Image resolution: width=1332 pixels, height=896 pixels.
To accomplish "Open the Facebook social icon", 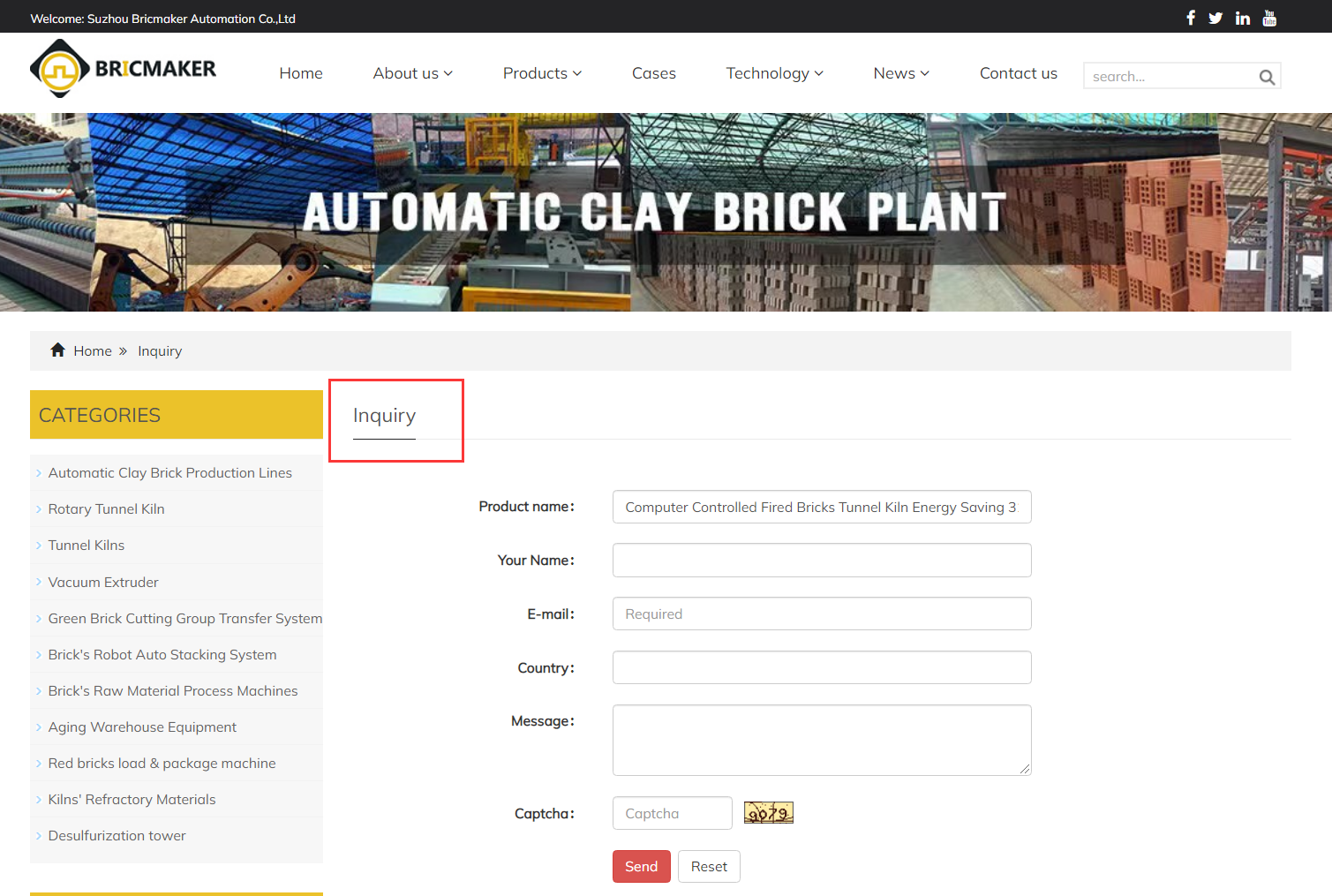I will tap(1190, 18).
